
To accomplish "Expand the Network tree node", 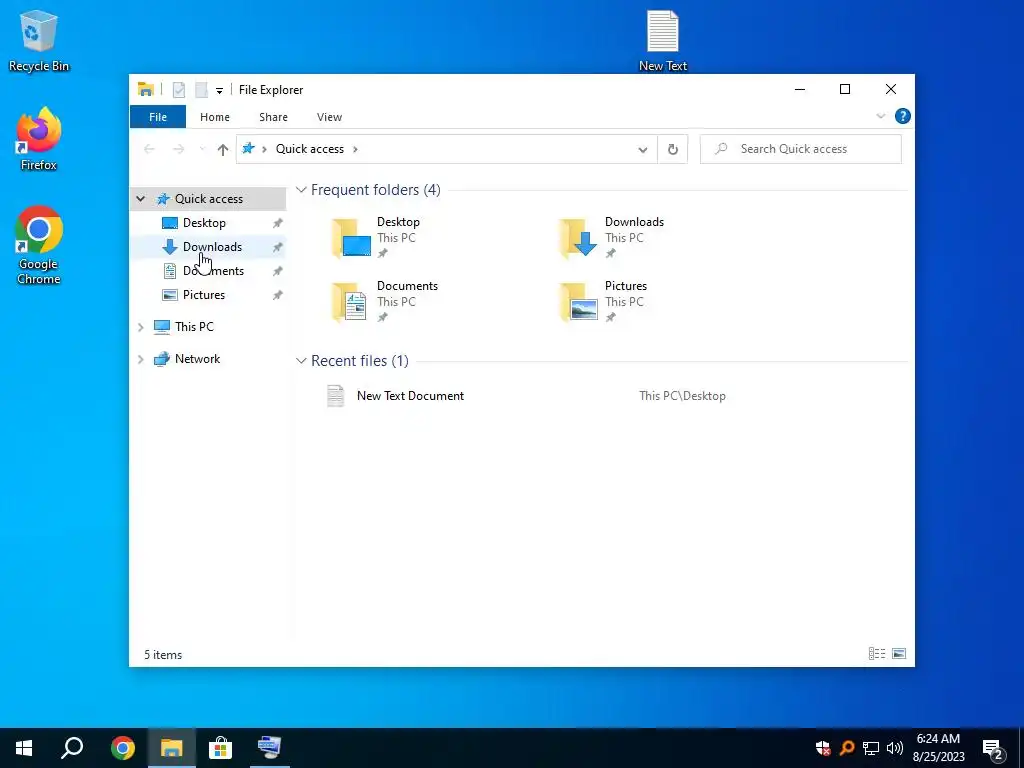I will pyautogui.click(x=140, y=359).
